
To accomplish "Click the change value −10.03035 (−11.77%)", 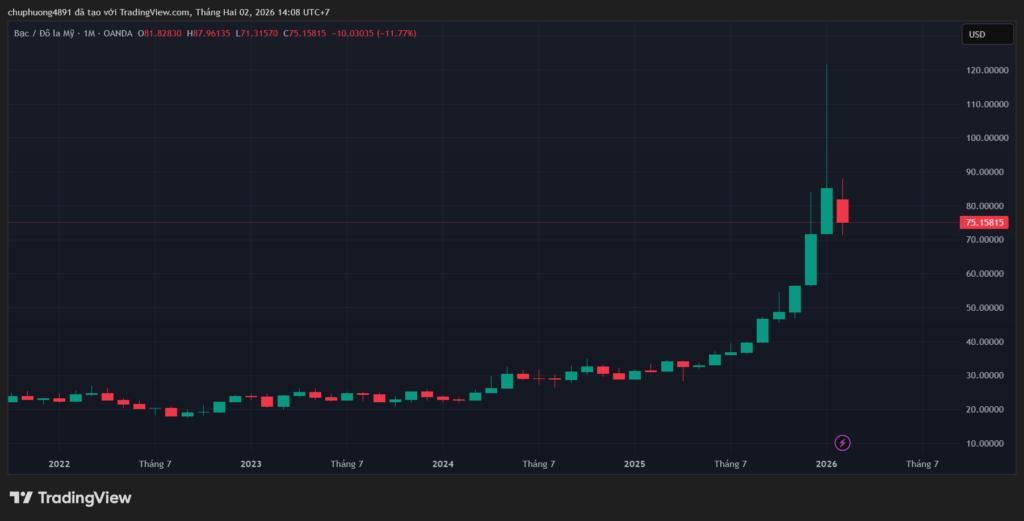I will pos(373,34).
